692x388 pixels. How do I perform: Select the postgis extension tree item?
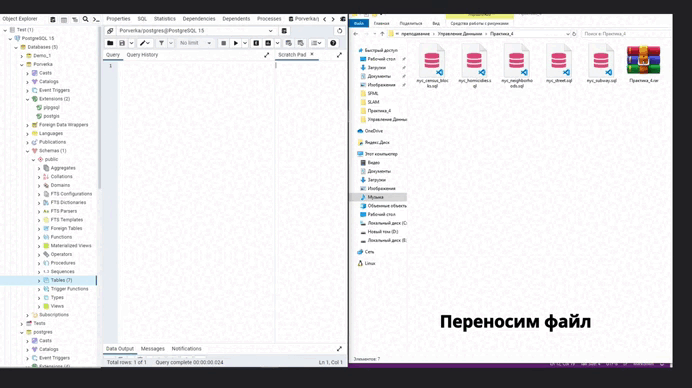click(52, 117)
